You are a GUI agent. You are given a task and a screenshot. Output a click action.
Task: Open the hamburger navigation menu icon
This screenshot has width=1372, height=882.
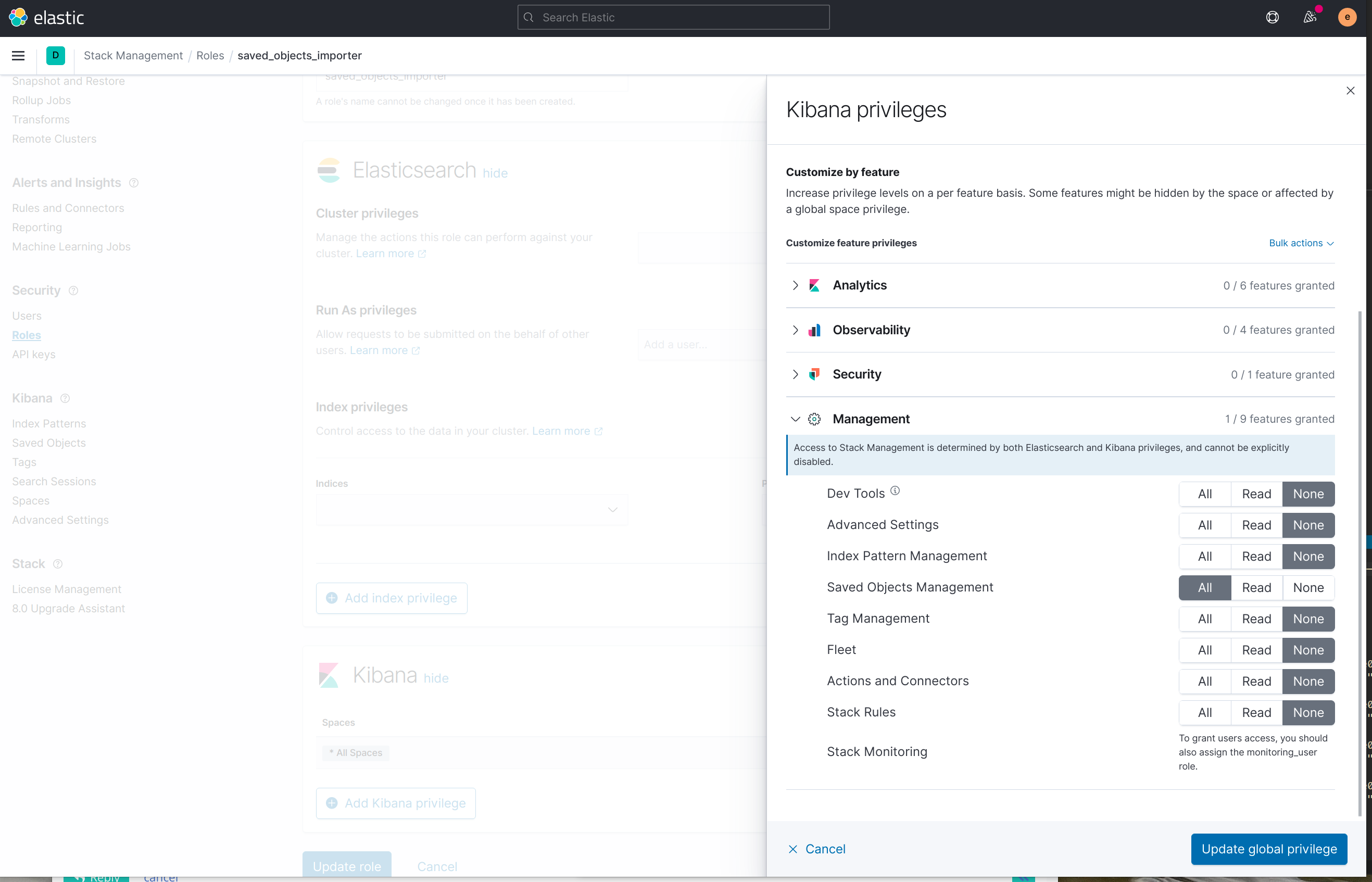pos(18,56)
